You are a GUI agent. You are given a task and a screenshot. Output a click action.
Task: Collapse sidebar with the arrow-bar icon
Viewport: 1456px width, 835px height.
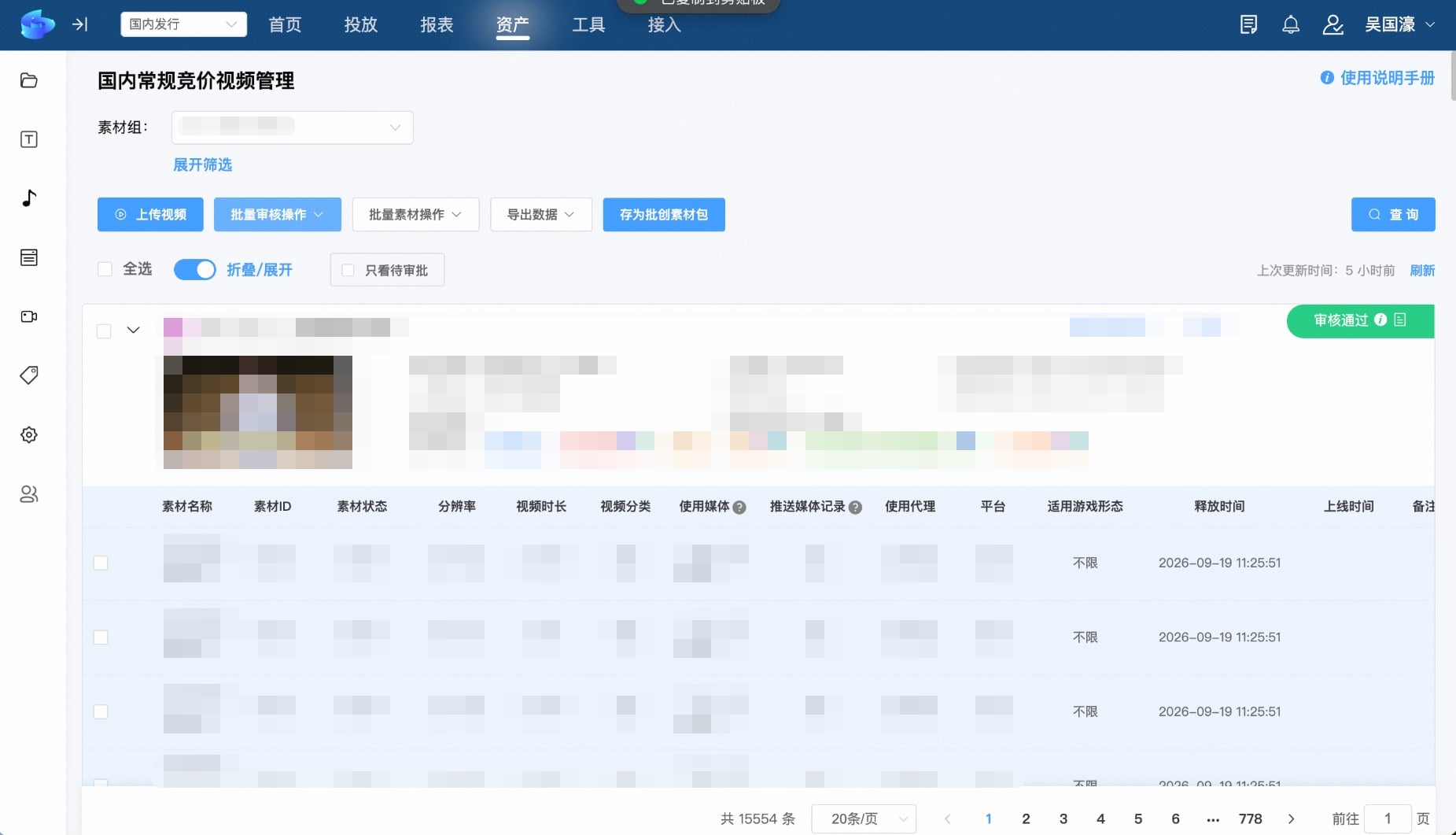pyautogui.click(x=80, y=24)
